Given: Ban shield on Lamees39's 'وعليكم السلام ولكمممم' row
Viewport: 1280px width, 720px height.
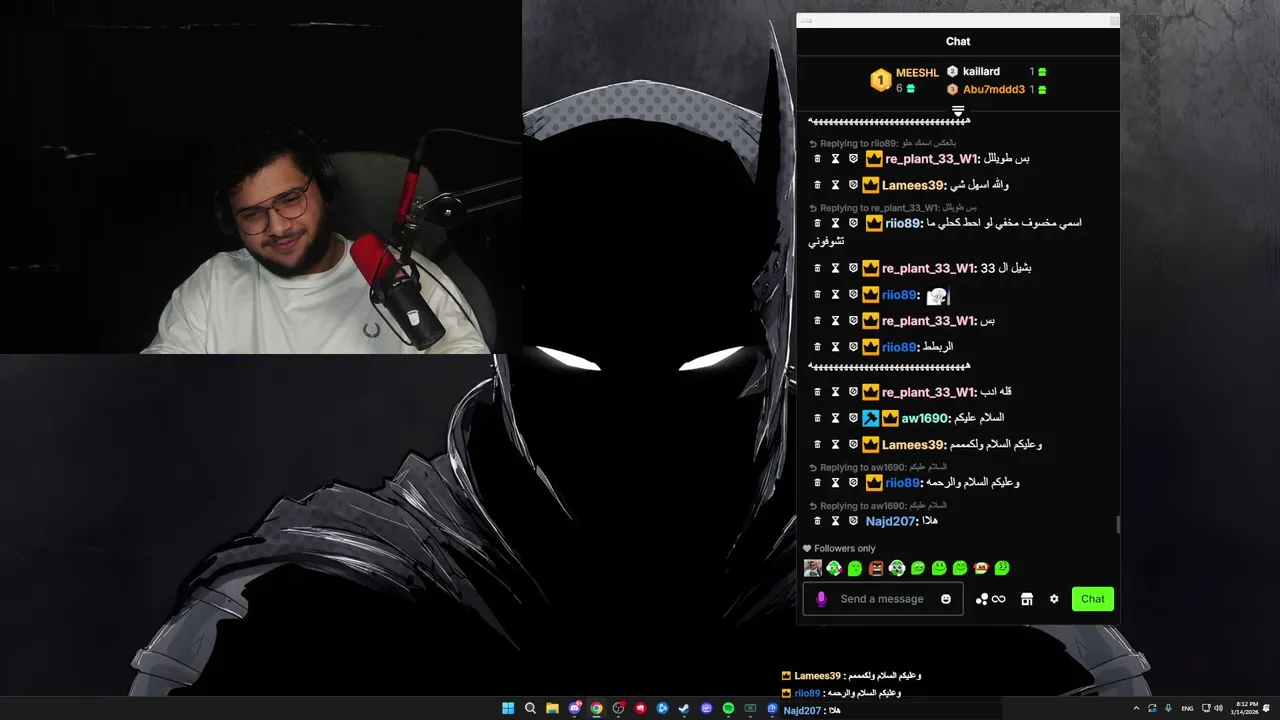Looking at the screenshot, I should pos(853,445).
